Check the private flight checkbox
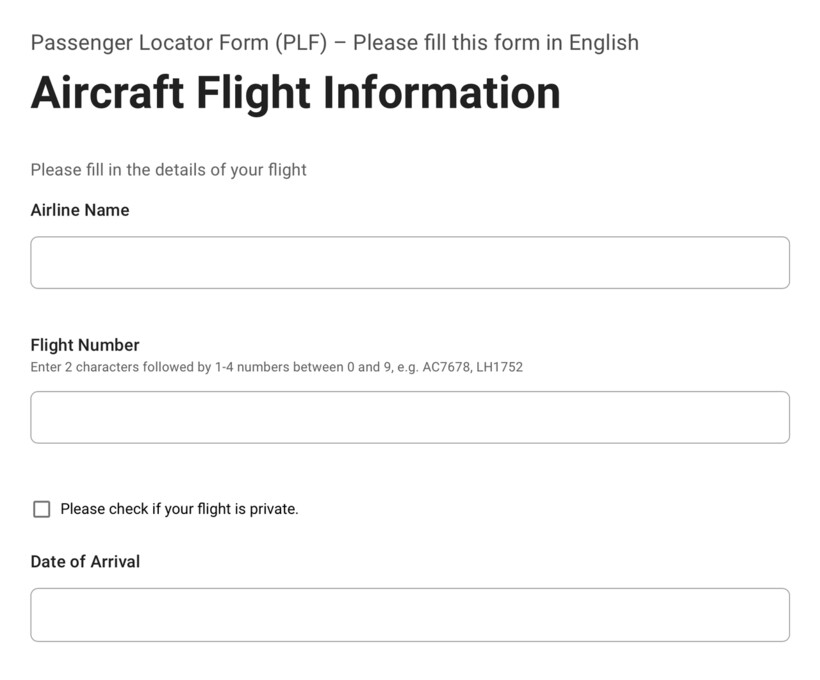Viewport: 820px width, 680px height. coord(42,509)
